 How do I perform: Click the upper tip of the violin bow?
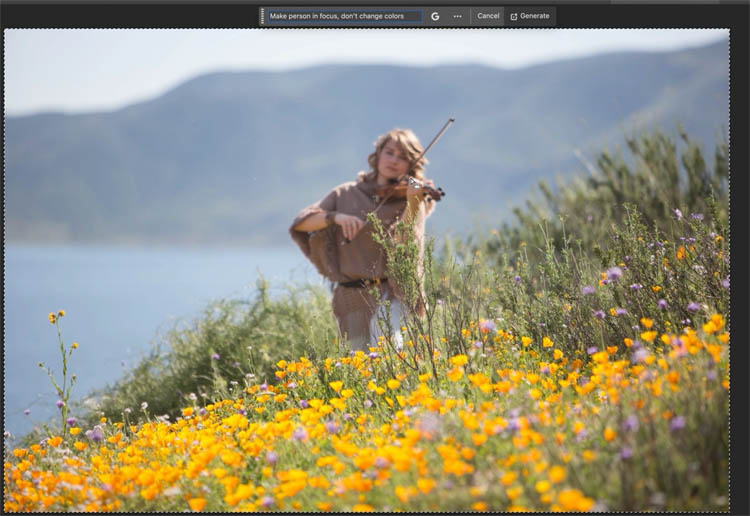click(x=451, y=120)
